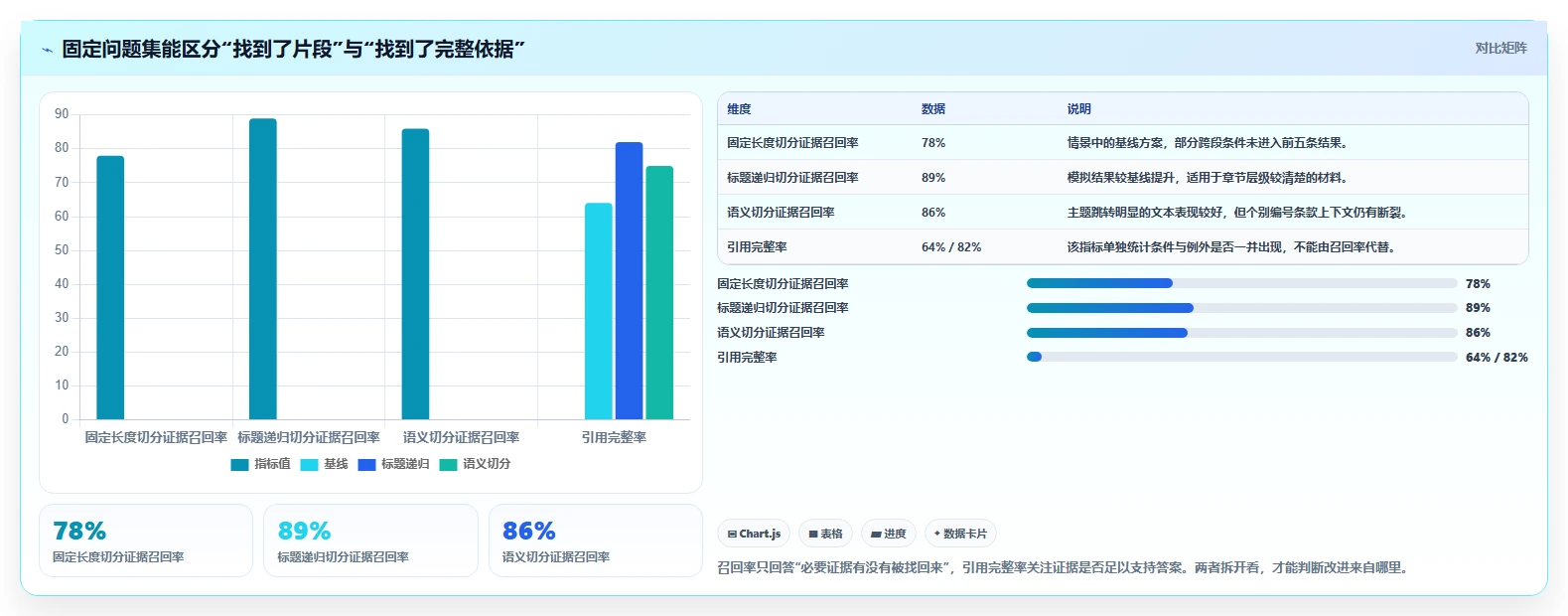
Task: Click the 标题递归切分证据召回率 label in the progress list
Action: pos(783,308)
